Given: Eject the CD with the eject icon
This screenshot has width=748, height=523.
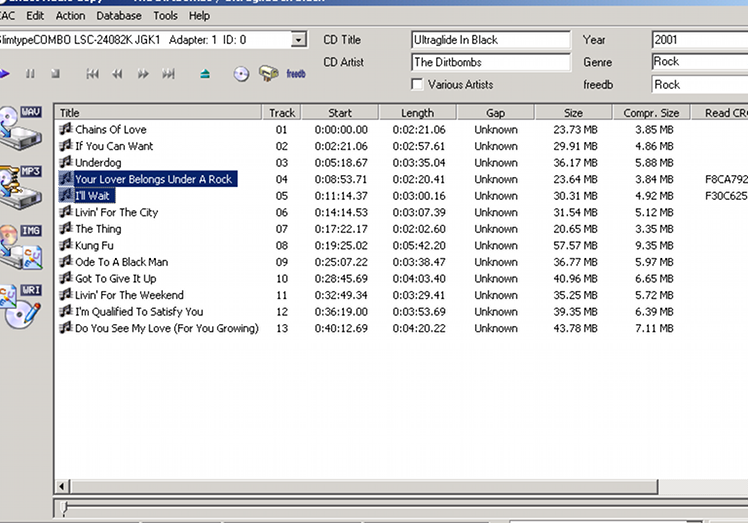Looking at the screenshot, I should click(x=205, y=73).
